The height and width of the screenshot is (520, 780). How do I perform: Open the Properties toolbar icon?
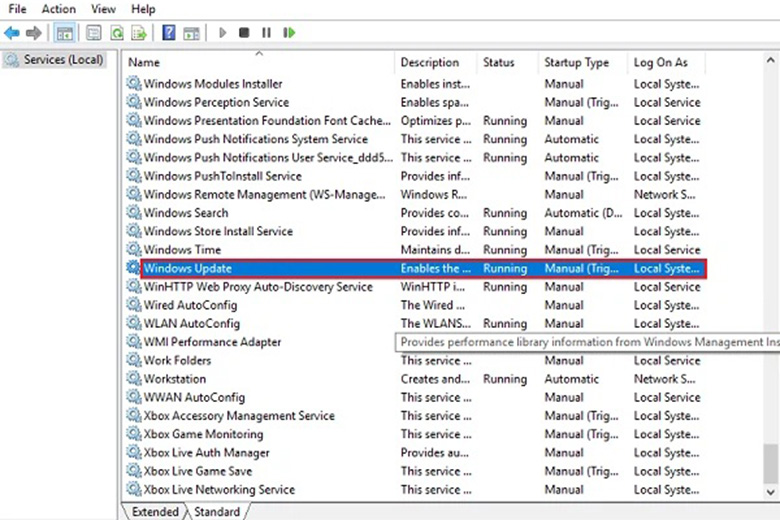(x=94, y=33)
